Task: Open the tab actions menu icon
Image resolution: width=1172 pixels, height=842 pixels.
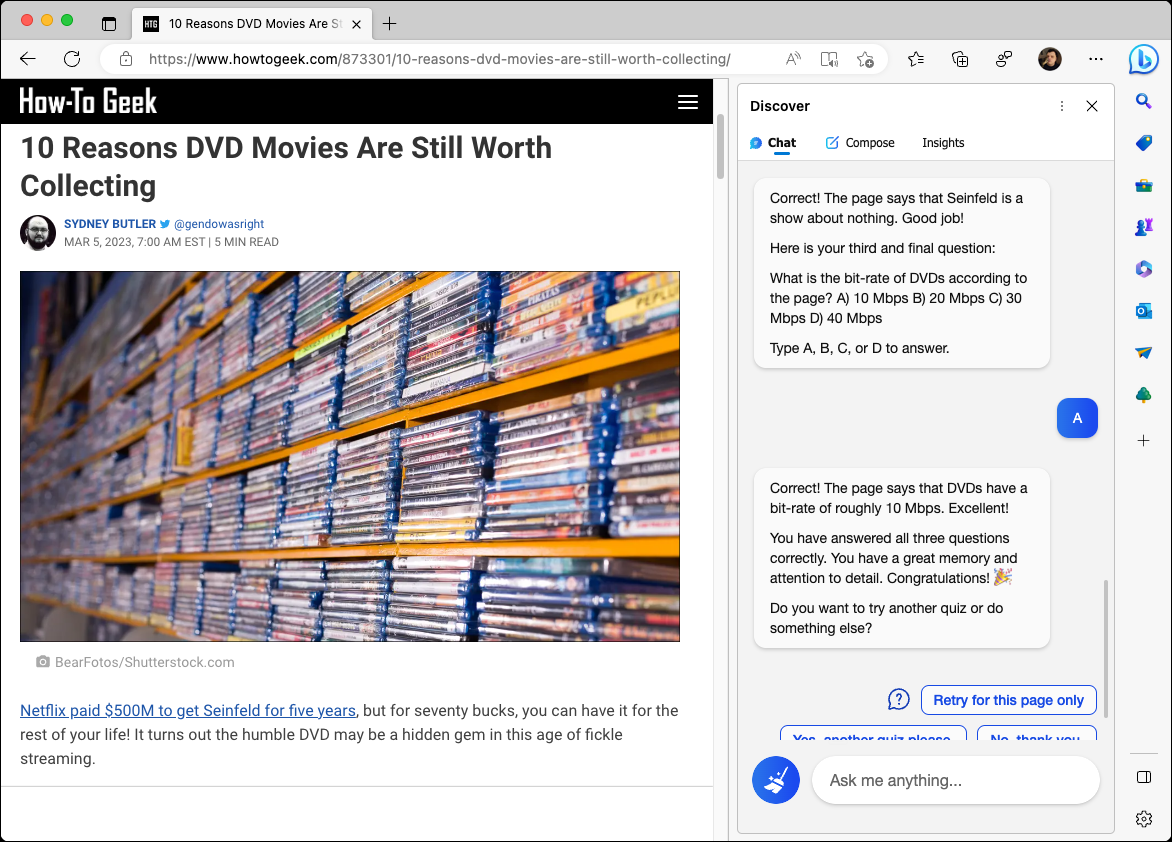Action: click(x=109, y=24)
